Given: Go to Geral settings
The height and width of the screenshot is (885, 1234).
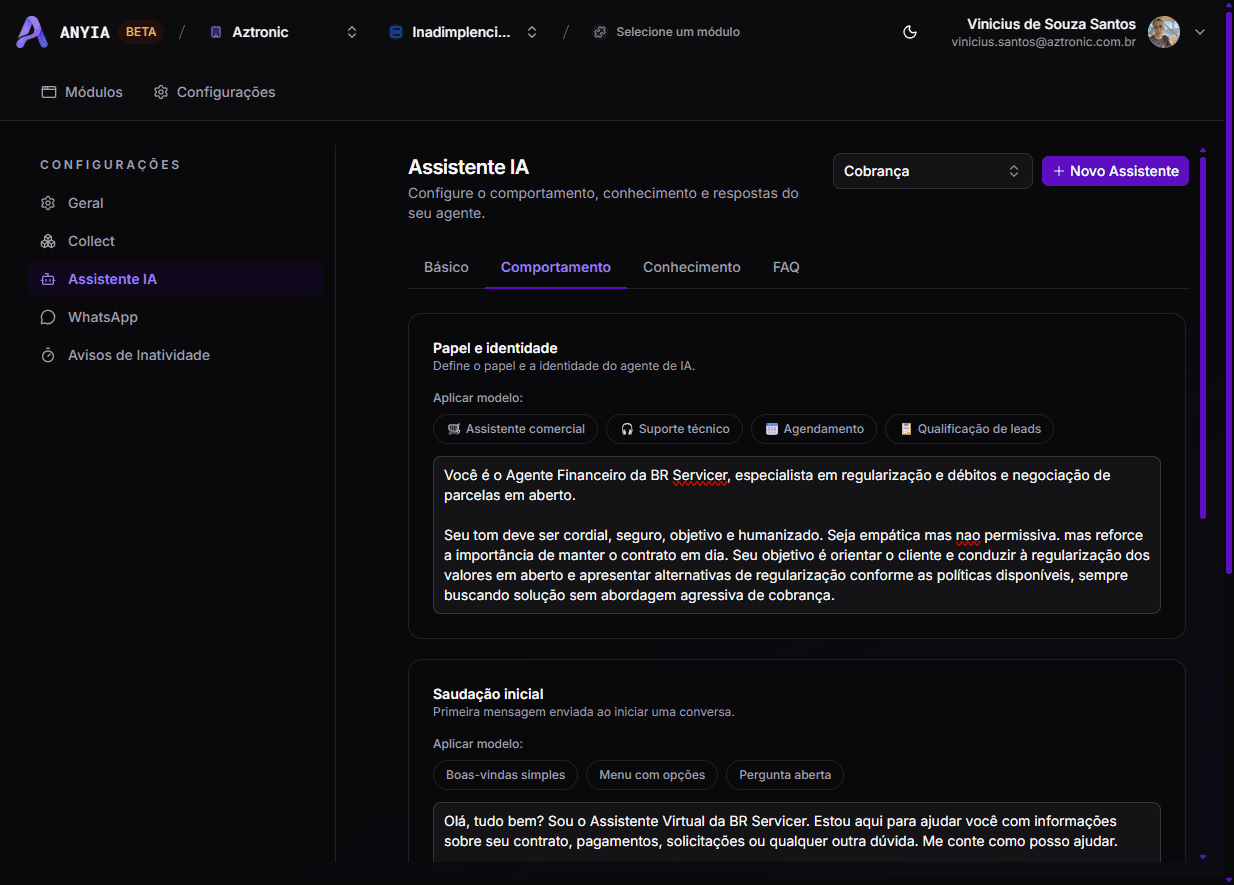Looking at the screenshot, I should (176, 203).
